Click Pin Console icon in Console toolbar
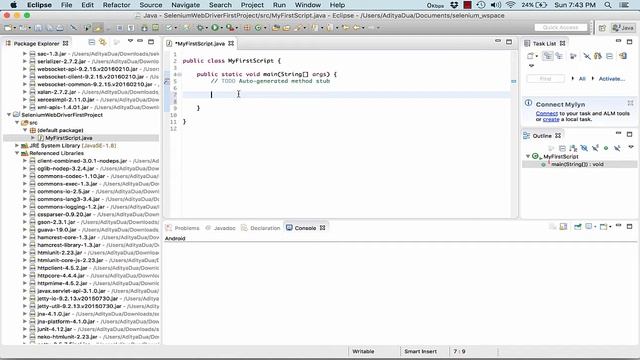This screenshot has width=640, height=360. [x=578, y=227]
